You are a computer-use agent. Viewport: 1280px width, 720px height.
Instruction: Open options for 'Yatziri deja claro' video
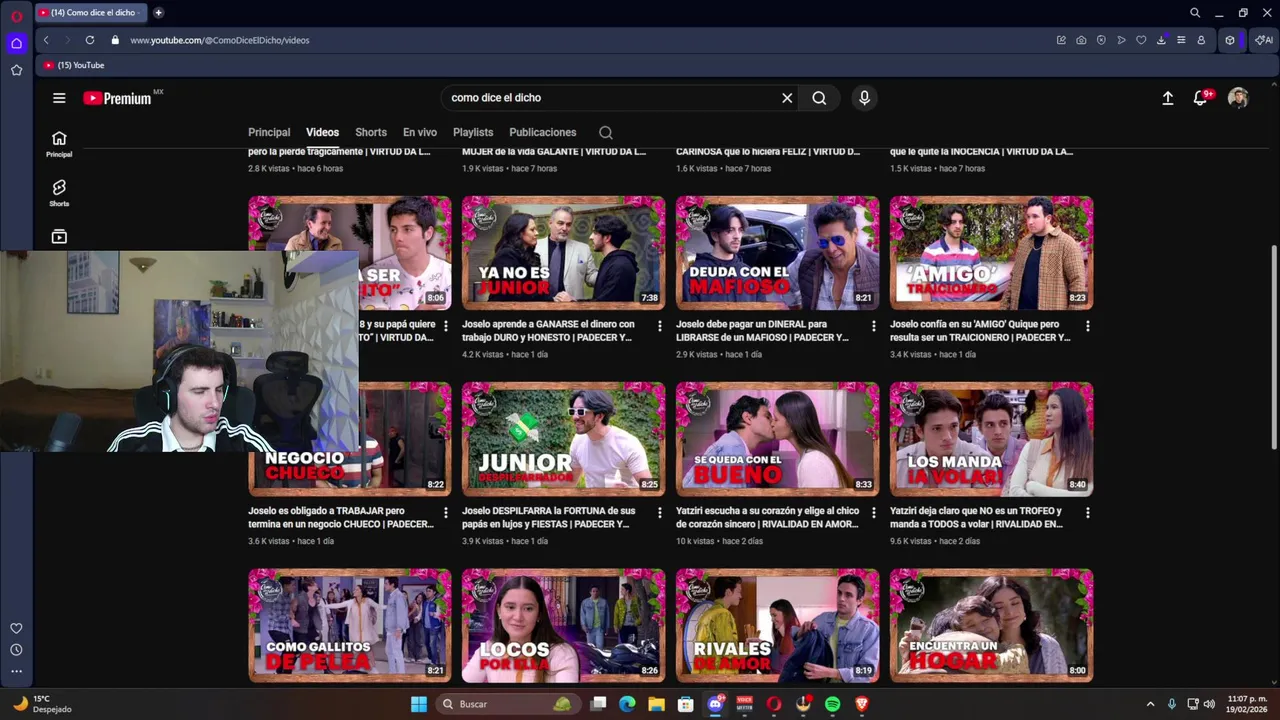click(1087, 512)
